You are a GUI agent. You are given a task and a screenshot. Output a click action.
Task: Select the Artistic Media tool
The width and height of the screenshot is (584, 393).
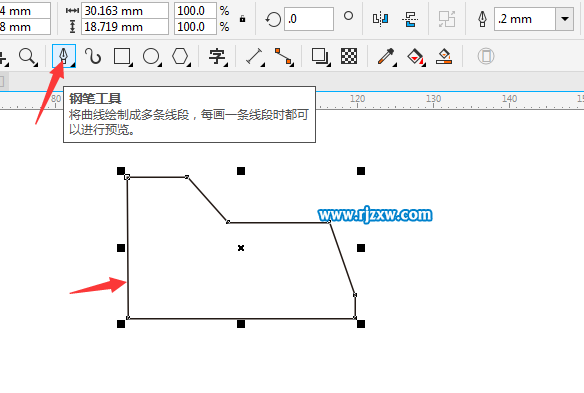93,57
